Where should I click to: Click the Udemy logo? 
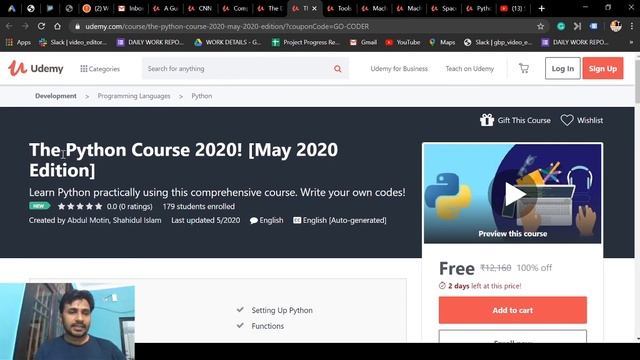[x=36, y=68]
